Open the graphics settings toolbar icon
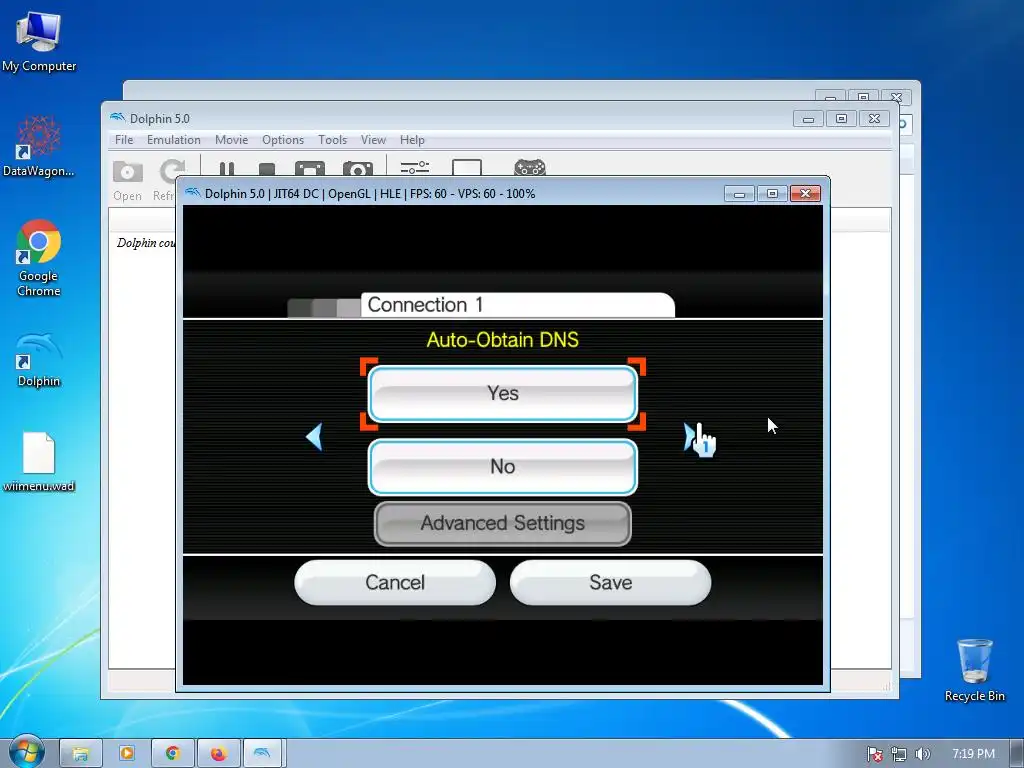Screen dimensions: 1024x768 click(467, 167)
